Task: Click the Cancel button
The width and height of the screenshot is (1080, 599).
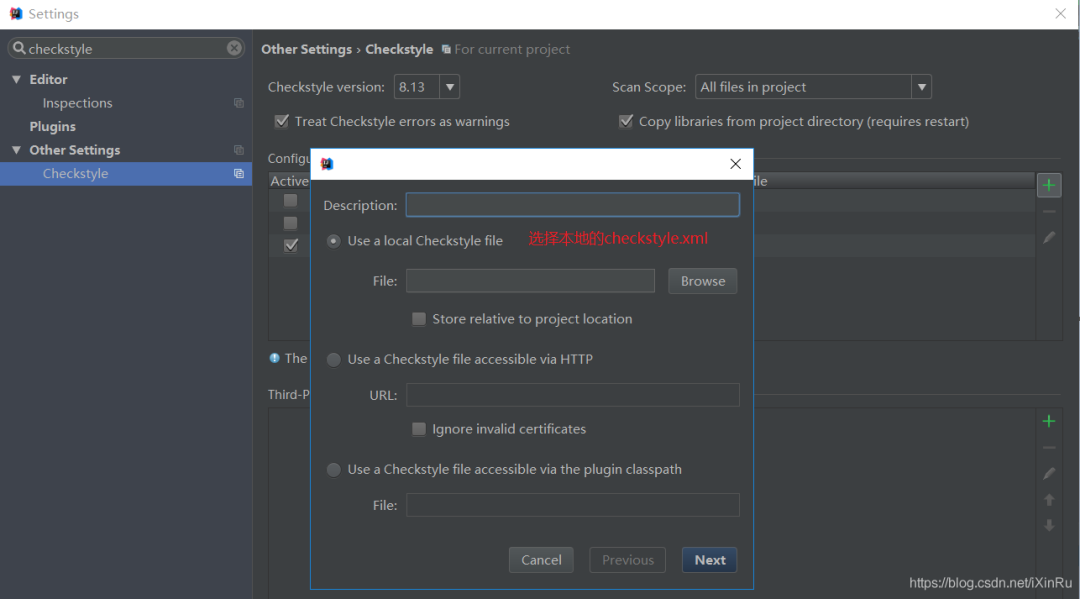Action: (541, 560)
